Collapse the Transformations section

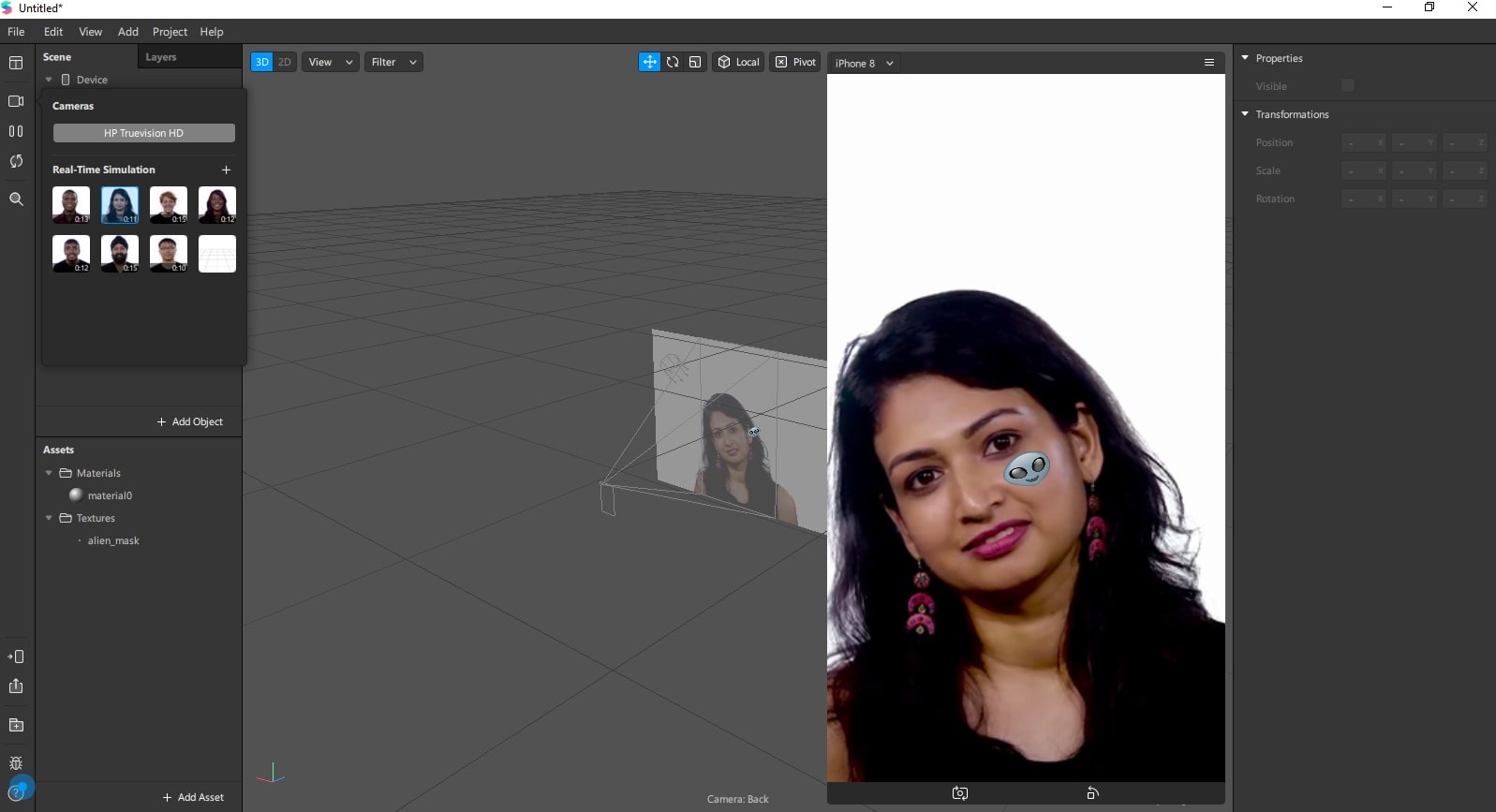1245,114
